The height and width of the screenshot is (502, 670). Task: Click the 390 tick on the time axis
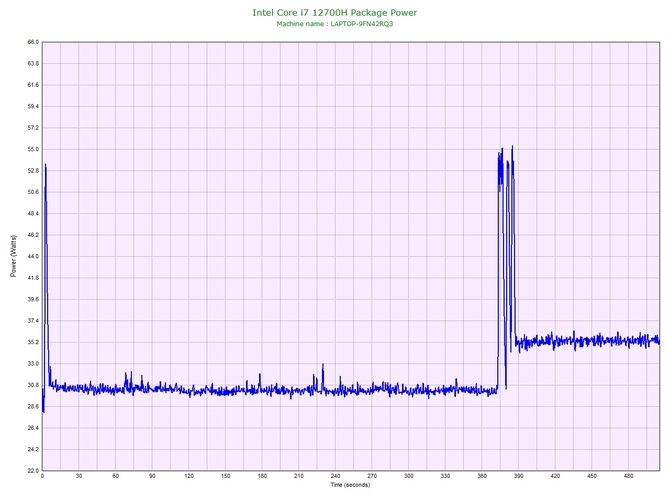[519, 476]
